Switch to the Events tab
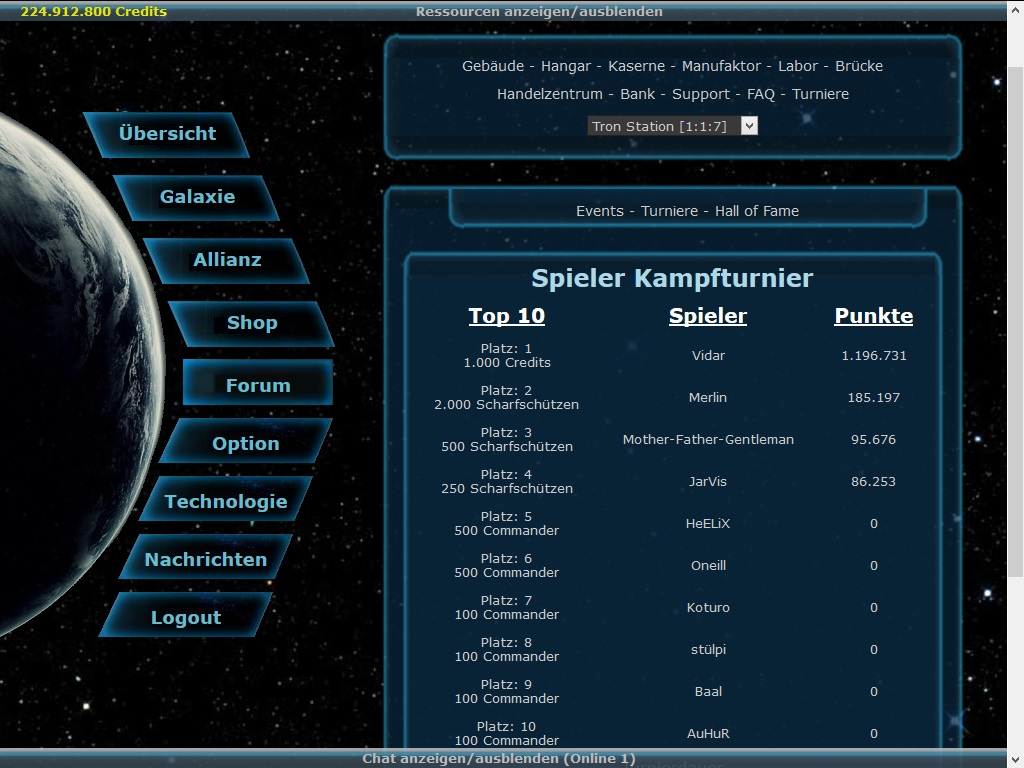Screen dimensions: 1024x768 [600, 211]
